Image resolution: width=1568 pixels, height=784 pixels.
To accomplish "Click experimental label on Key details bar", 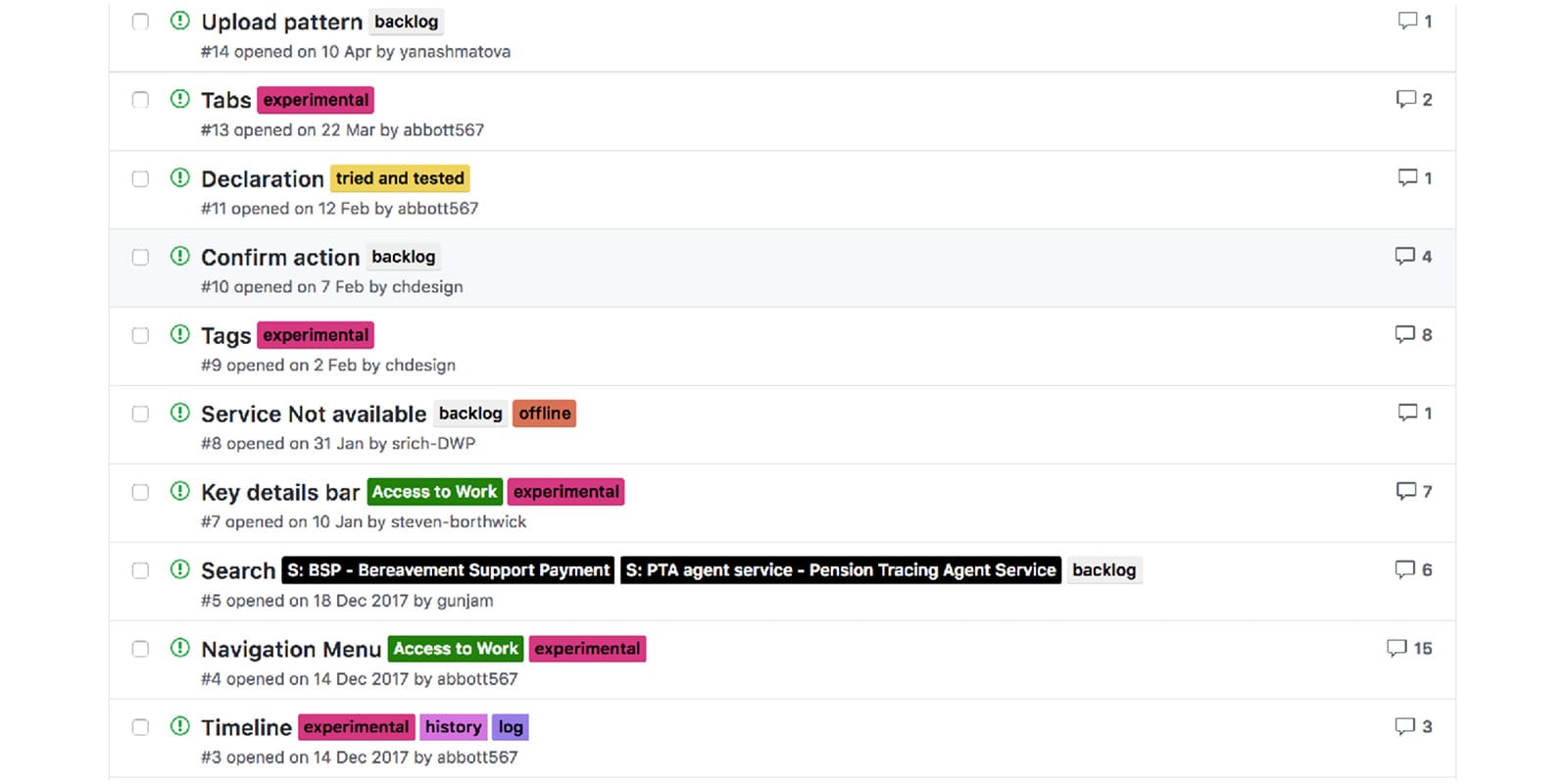I will tap(566, 492).
